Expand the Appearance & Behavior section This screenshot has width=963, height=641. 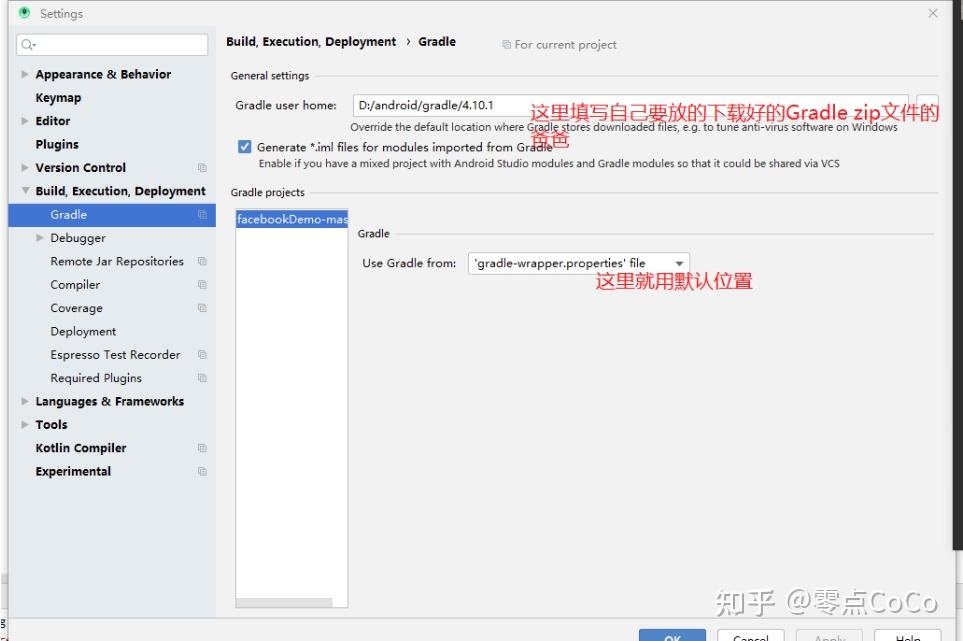(25, 74)
